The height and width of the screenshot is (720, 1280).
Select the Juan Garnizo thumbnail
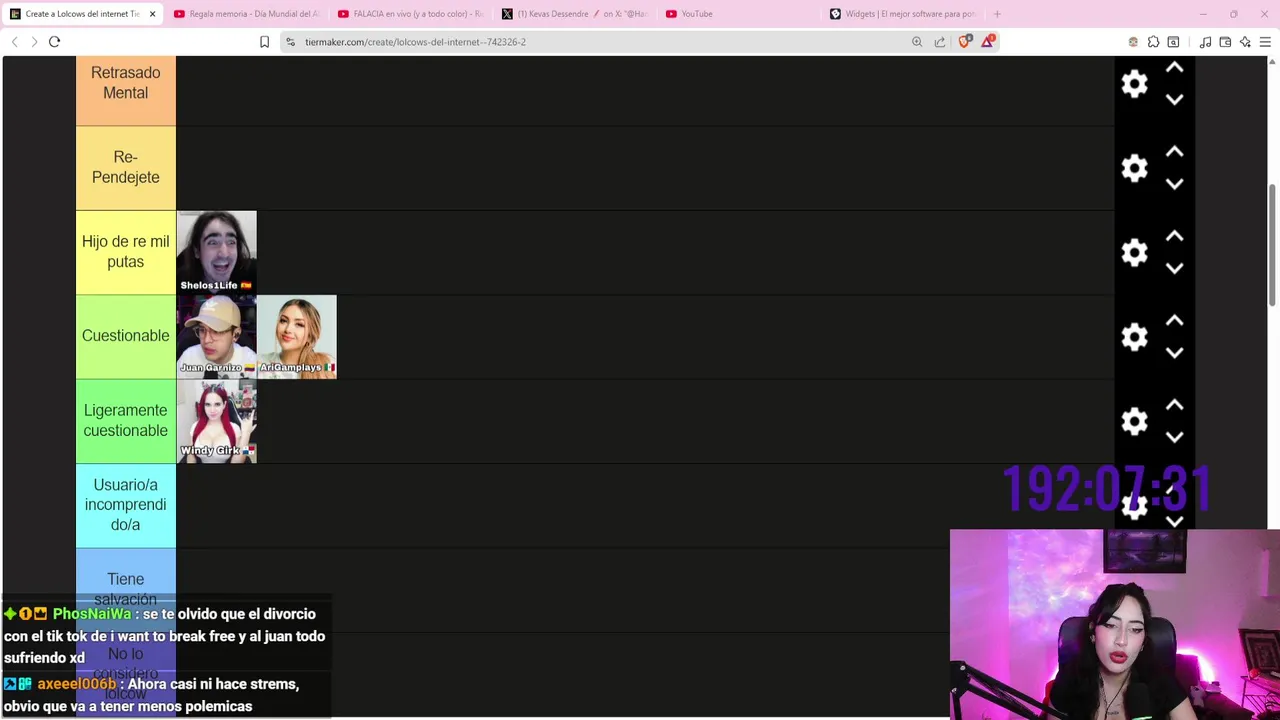pos(217,337)
